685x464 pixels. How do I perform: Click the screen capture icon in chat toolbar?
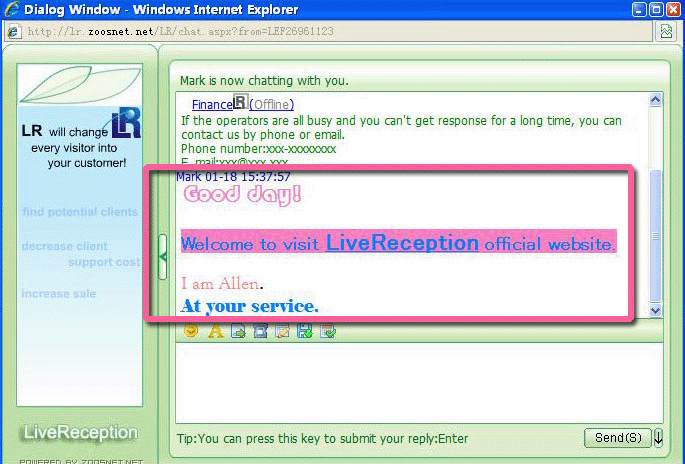260,332
